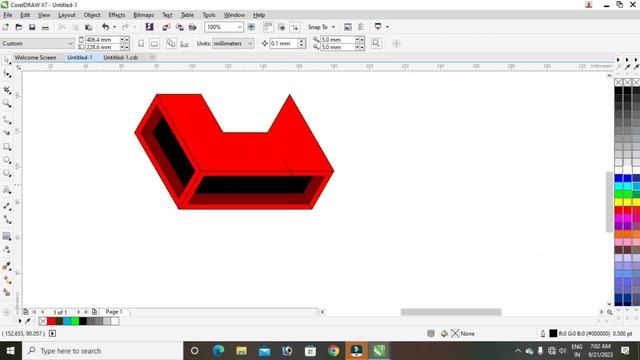Open Chrome from the taskbar
The width and height of the screenshot is (640, 360).
(x=333, y=351)
